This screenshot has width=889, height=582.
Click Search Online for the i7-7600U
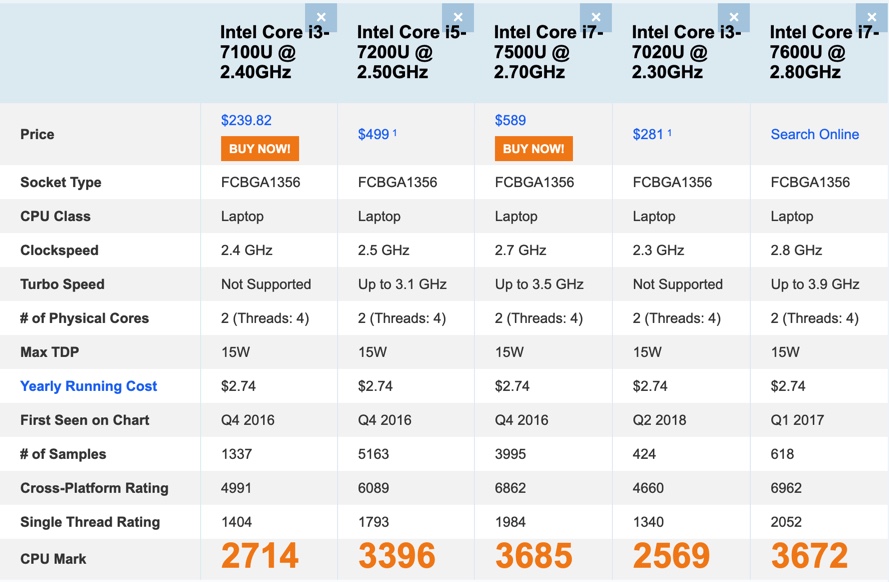pos(814,134)
